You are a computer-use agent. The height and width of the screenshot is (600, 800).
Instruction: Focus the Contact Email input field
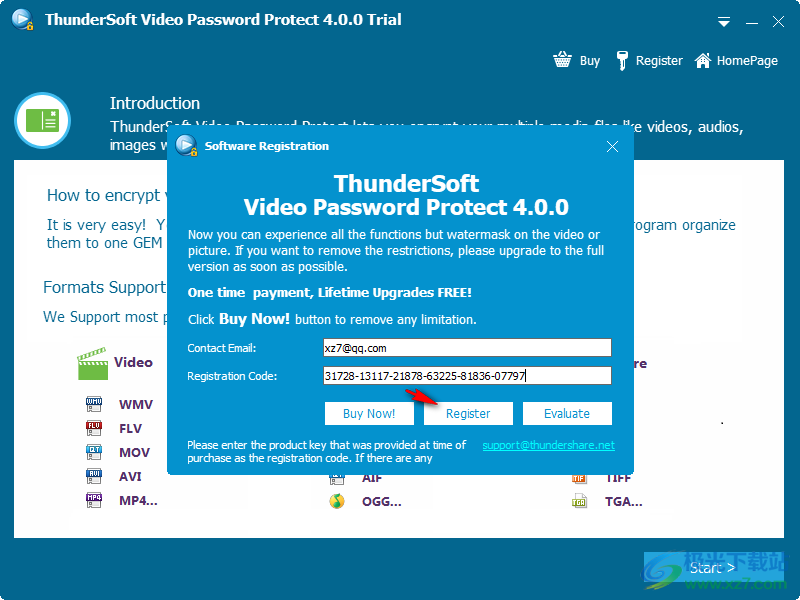point(467,348)
